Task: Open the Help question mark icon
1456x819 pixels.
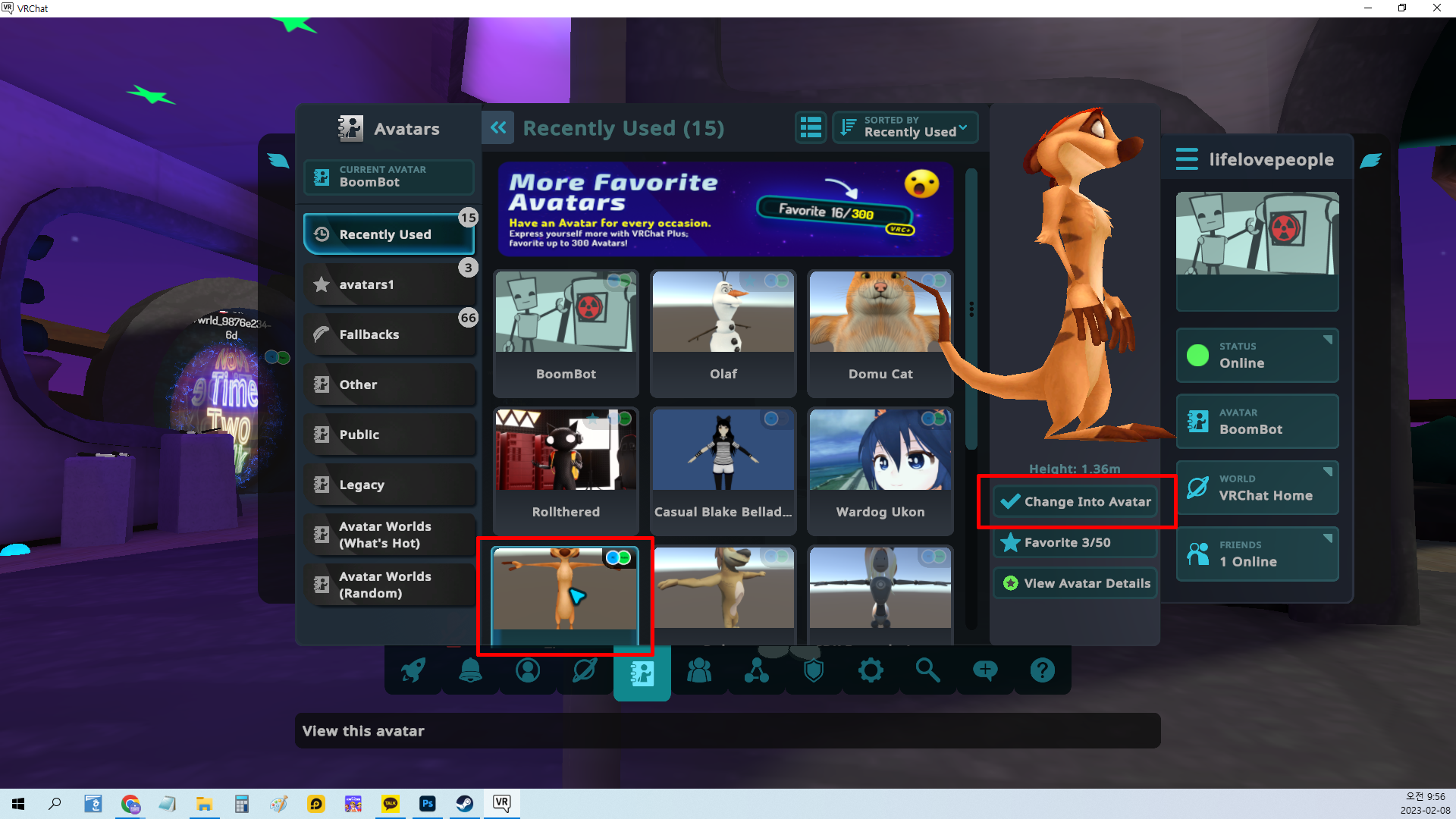Action: (x=1043, y=670)
